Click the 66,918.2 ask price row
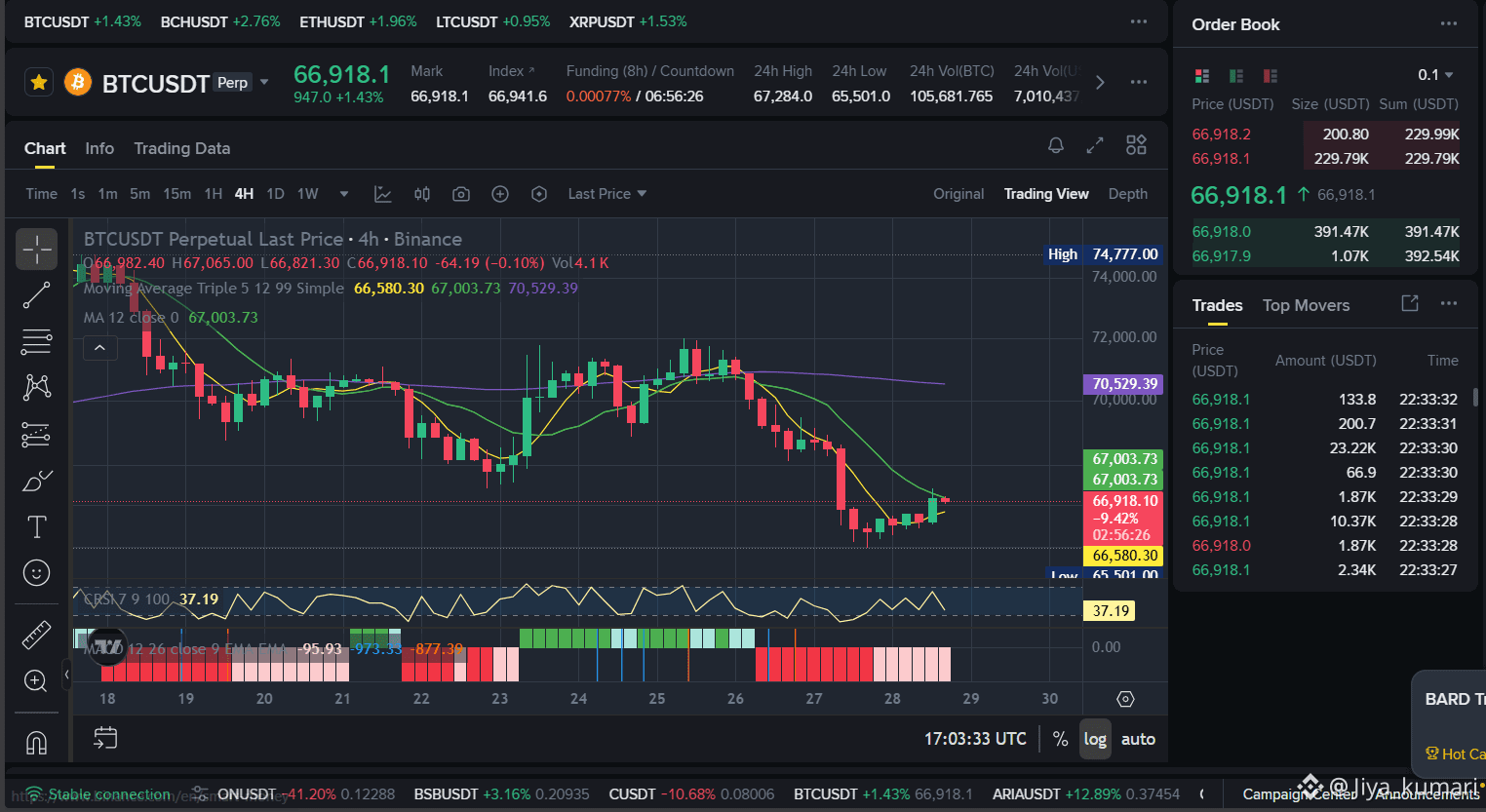 [1325, 135]
